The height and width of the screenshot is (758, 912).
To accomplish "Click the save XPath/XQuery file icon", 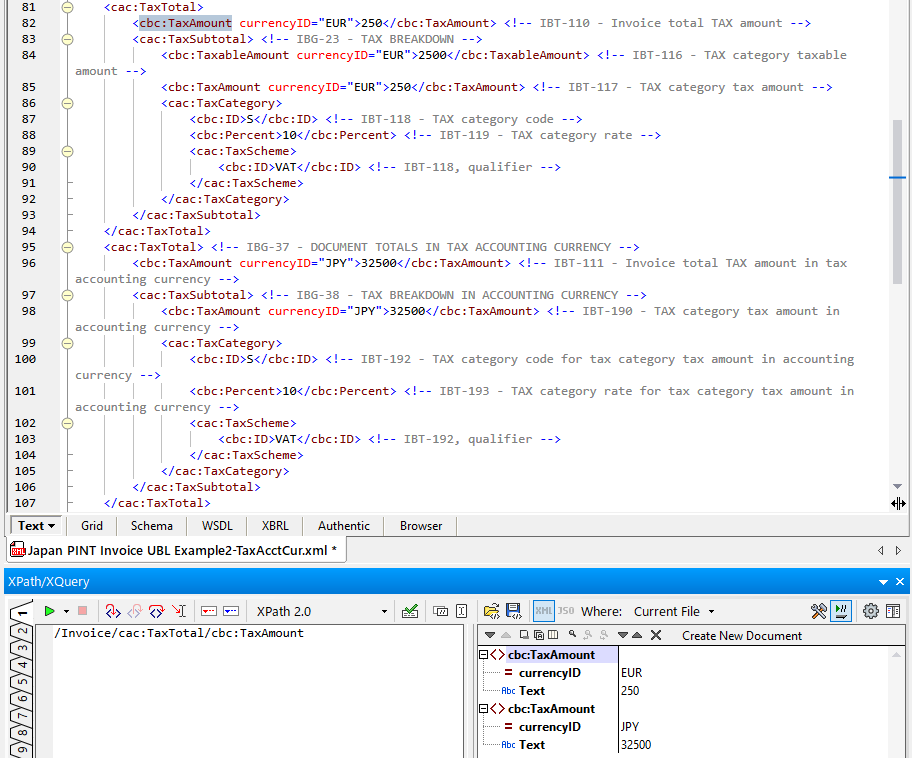I will (514, 611).
